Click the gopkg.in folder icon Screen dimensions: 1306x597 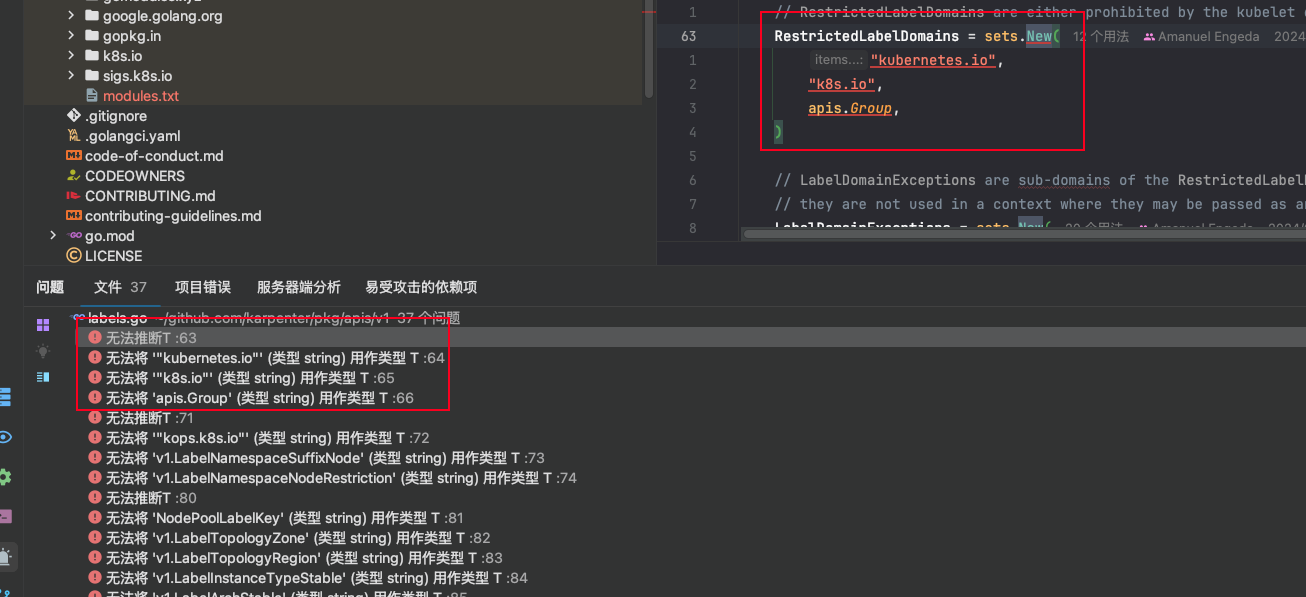(92, 36)
